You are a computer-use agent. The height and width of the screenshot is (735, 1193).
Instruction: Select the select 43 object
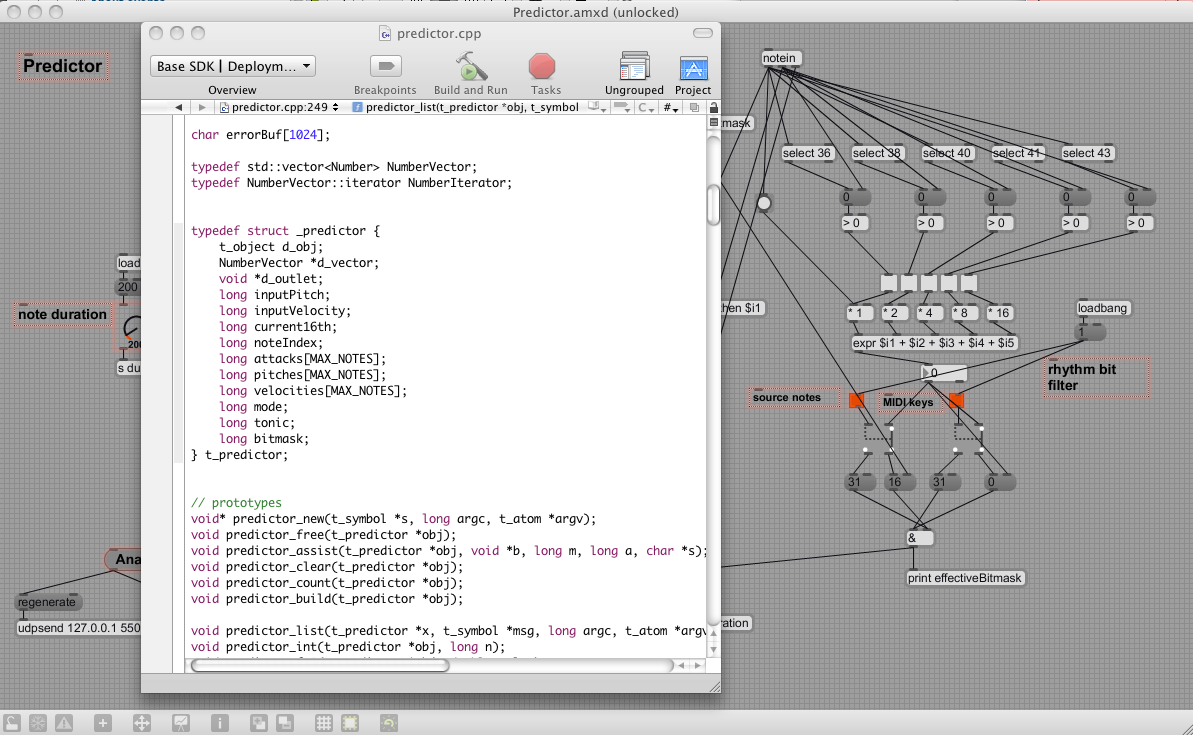1086,153
